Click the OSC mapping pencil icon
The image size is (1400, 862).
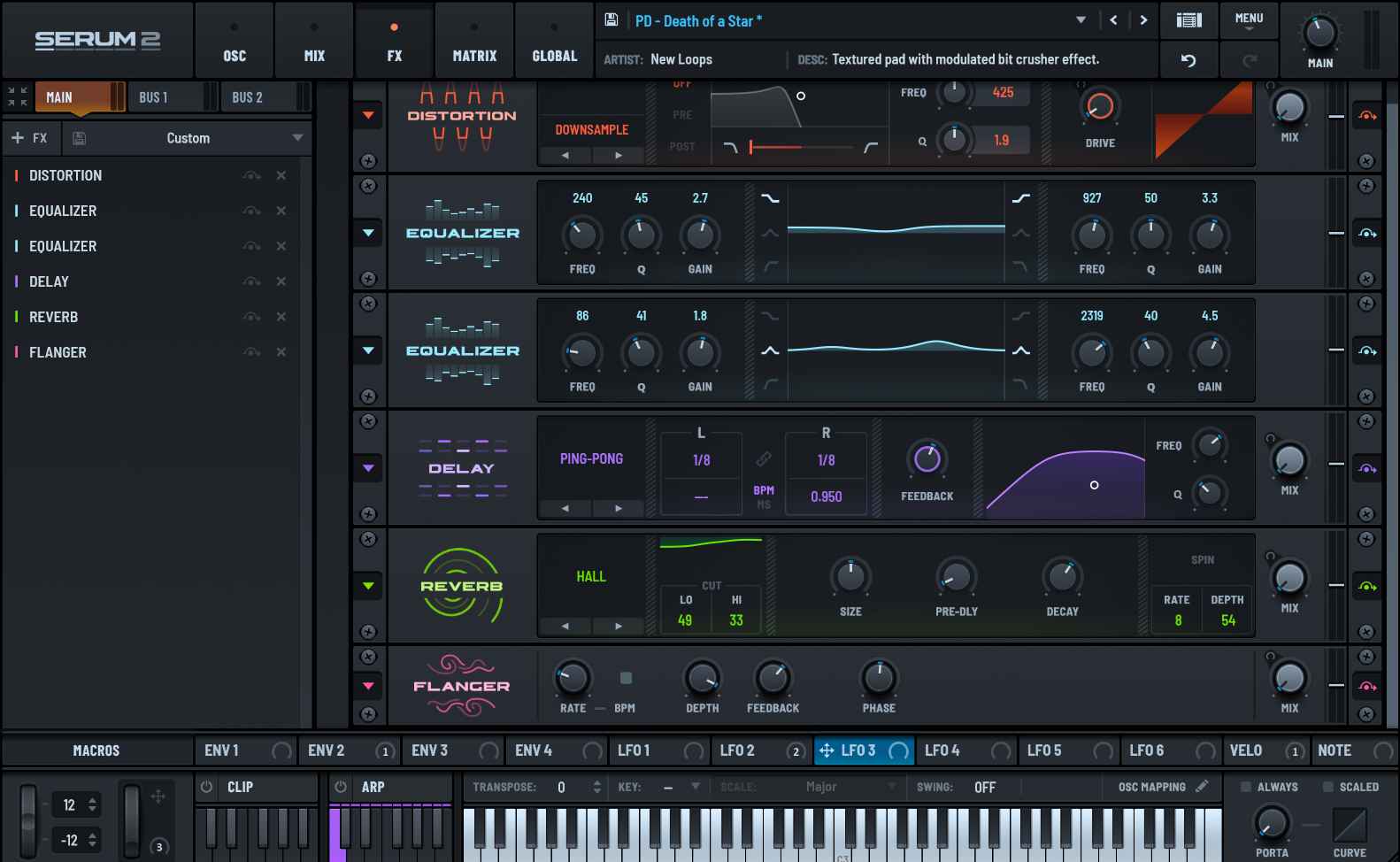(x=1202, y=786)
